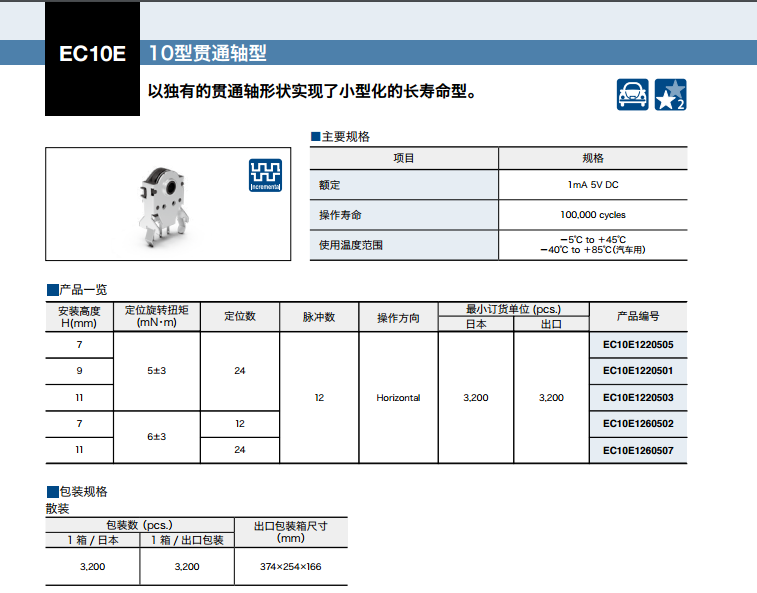Click the star icon with number 2

pyautogui.click(x=670, y=94)
